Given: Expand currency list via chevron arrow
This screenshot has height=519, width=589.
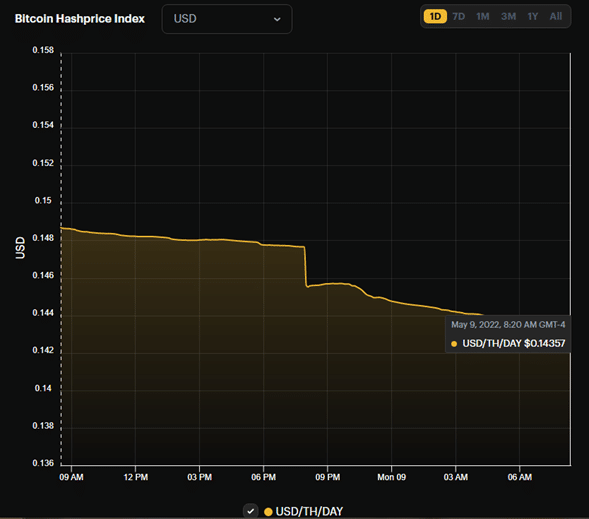Looking at the screenshot, I should pos(277,19).
